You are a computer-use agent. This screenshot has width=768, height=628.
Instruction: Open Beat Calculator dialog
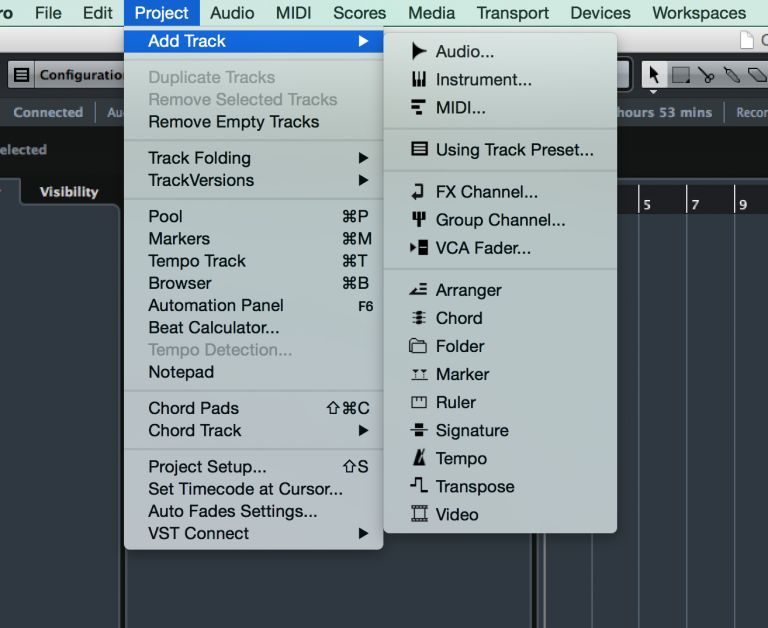[x=253, y=327]
